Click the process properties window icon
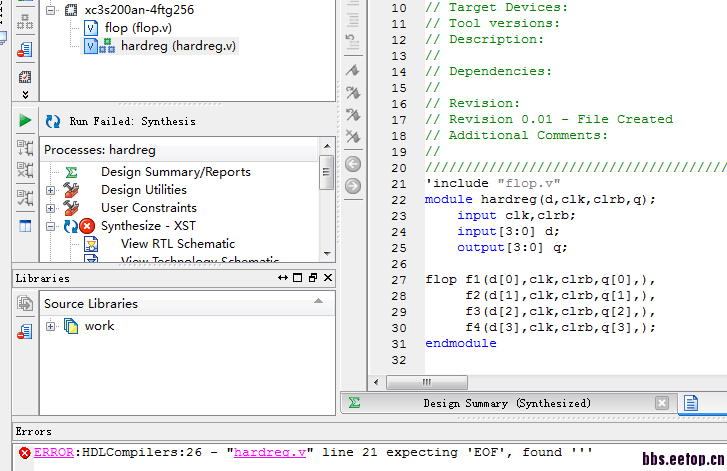This screenshot has height=471, width=727. 25,226
